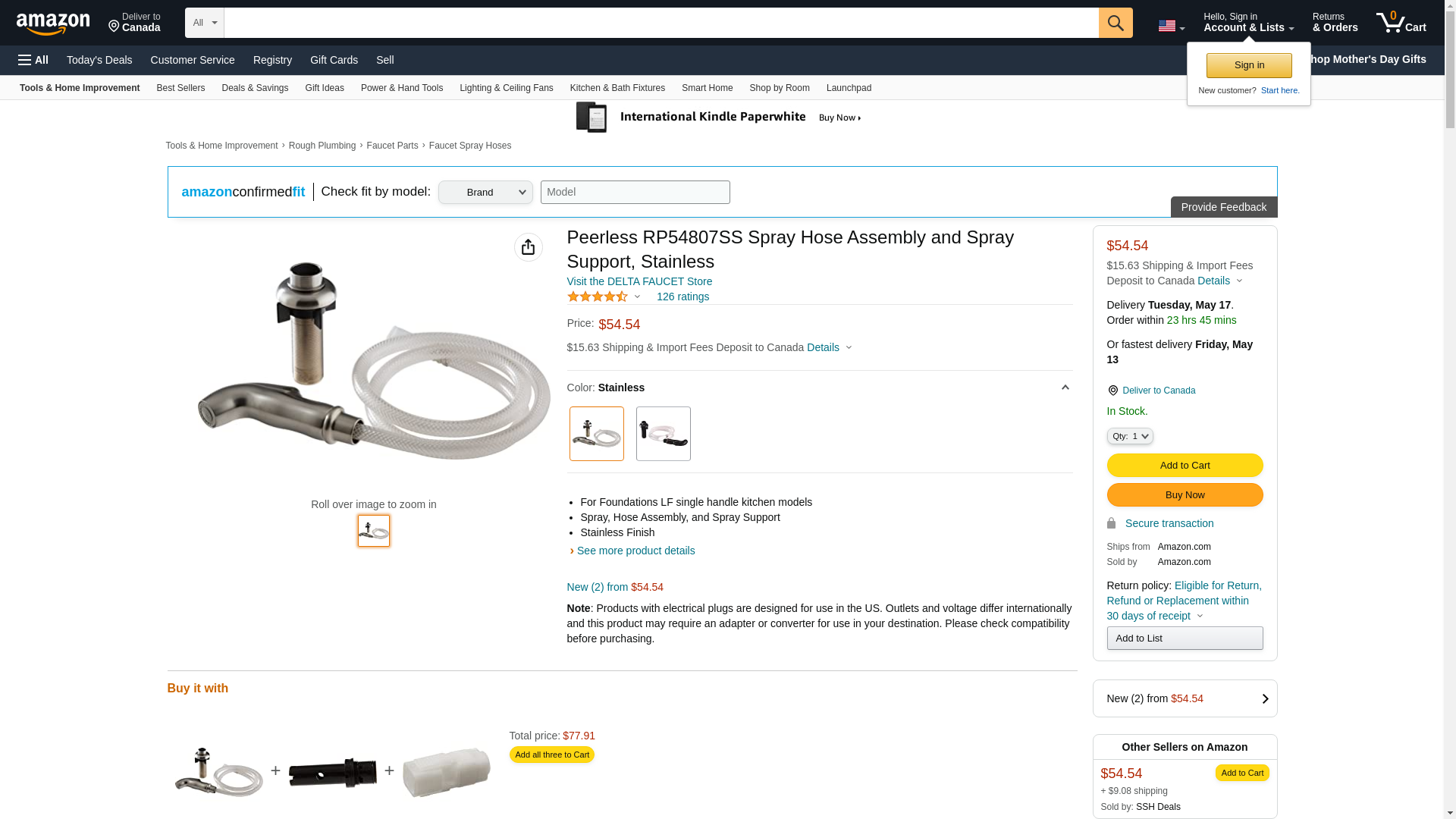The width and height of the screenshot is (1456, 819).
Task: Select the black color variant swatch
Action: 663,434
